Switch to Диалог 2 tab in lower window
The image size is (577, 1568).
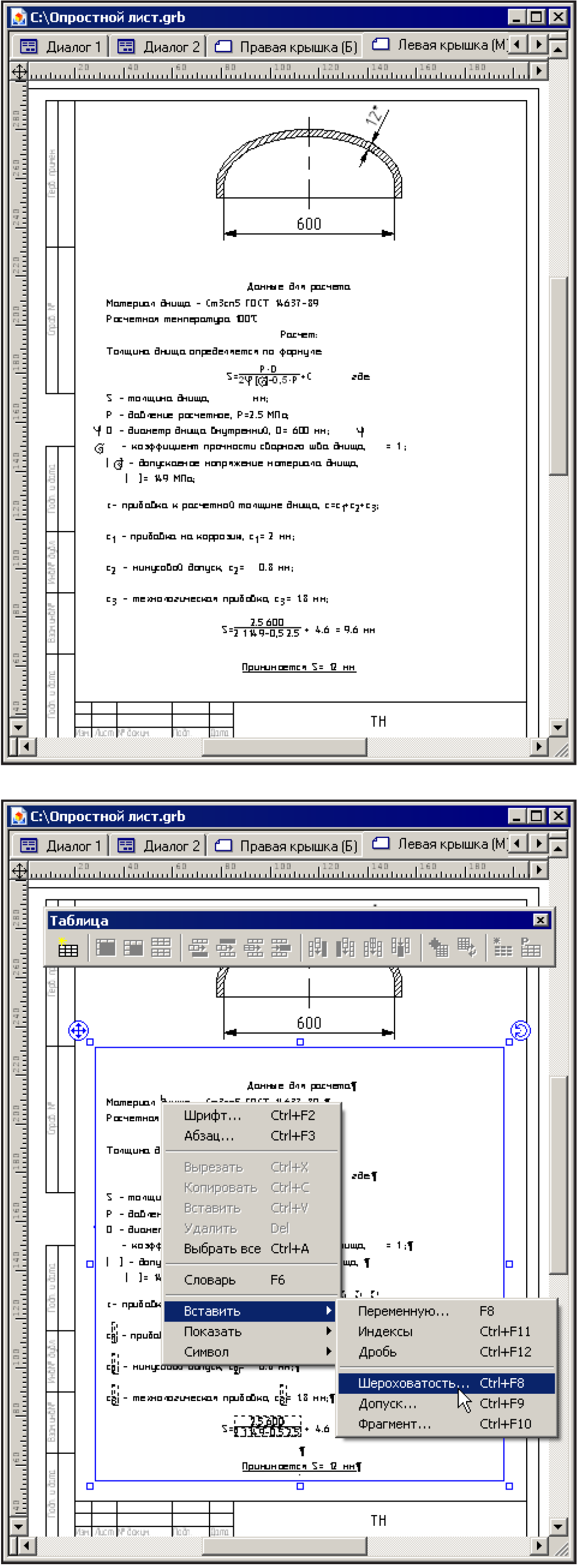pos(158,845)
